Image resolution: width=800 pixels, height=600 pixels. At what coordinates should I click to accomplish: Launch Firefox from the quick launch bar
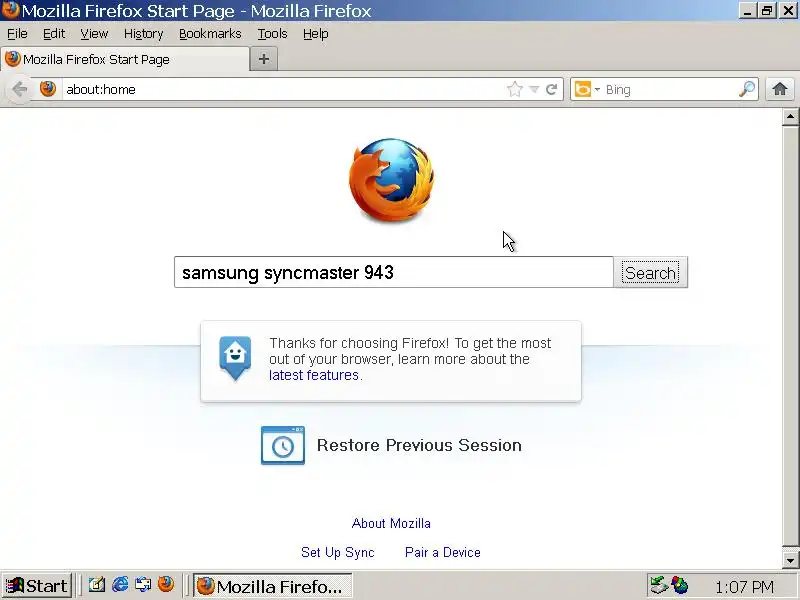tap(166, 585)
